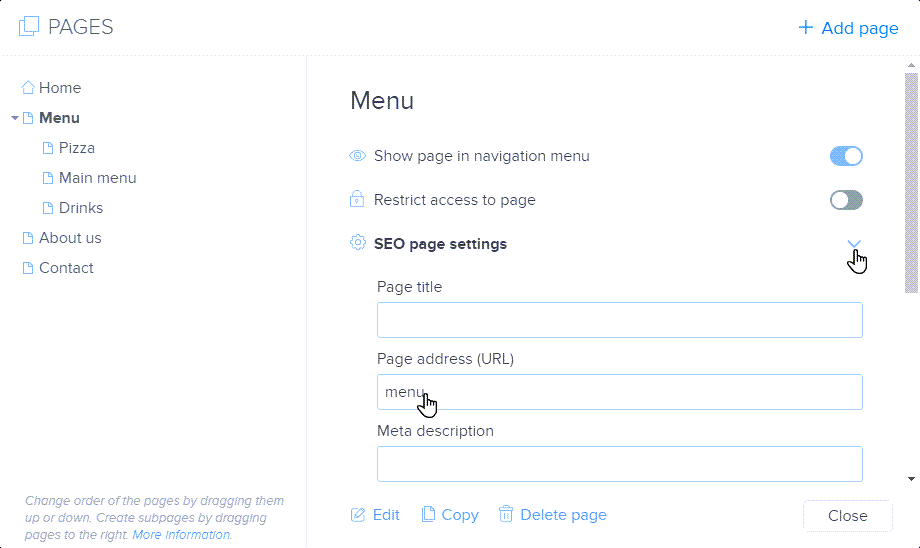This screenshot has height=548, width=920.
Task: Click the SEO page settings heading
Action: pos(440,244)
